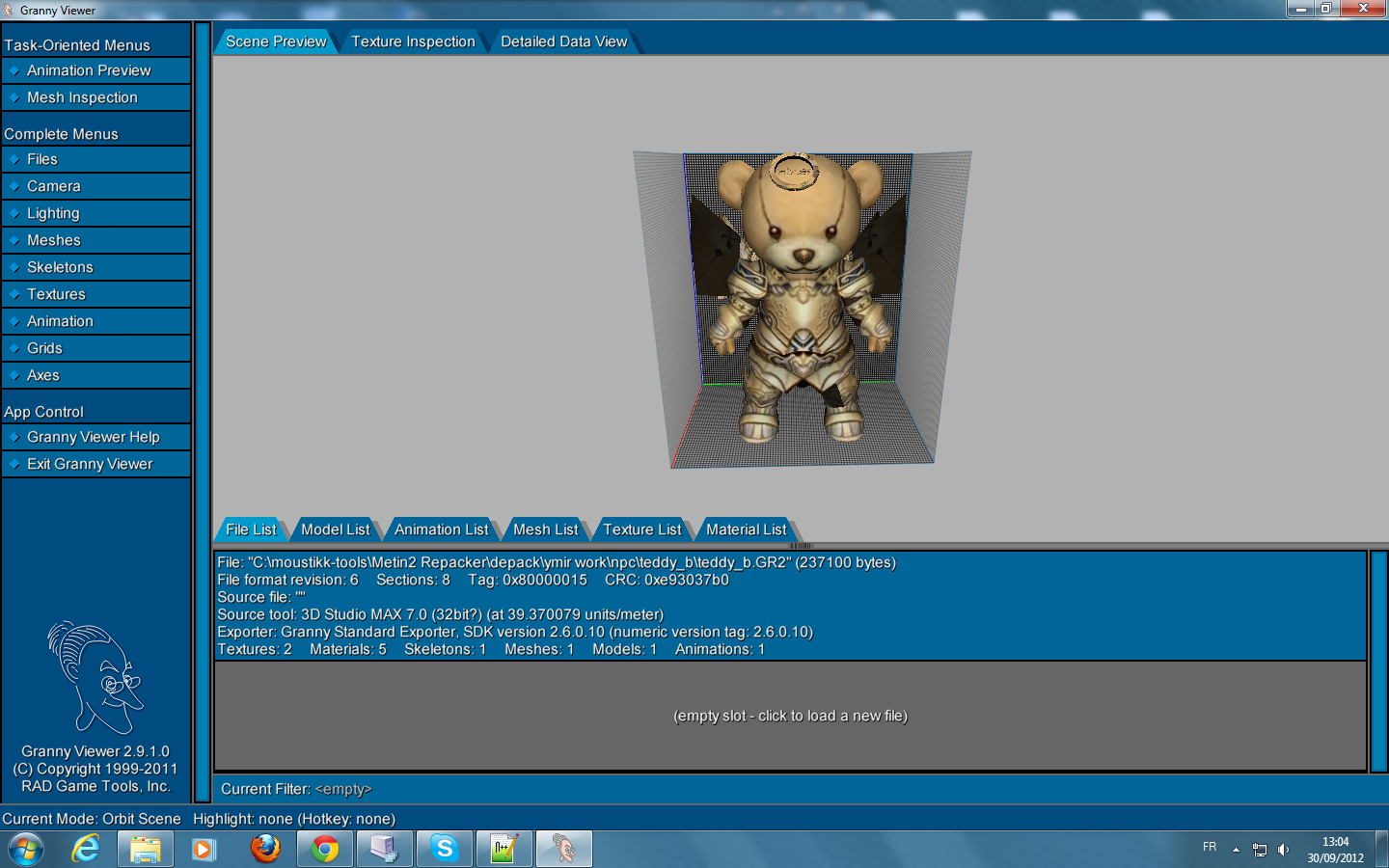Open the Animation menu in Complete Menus
Viewport: 1389px width, 868px height.
[x=96, y=321]
